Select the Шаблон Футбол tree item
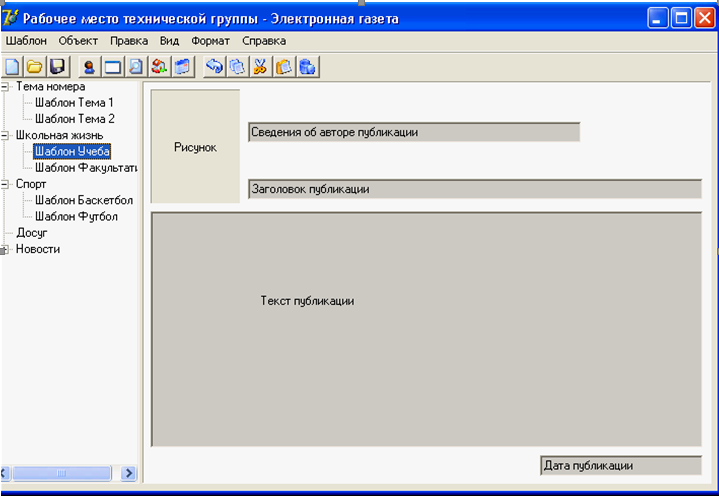Screen dimensions: 719x496 [x=76, y=216]
